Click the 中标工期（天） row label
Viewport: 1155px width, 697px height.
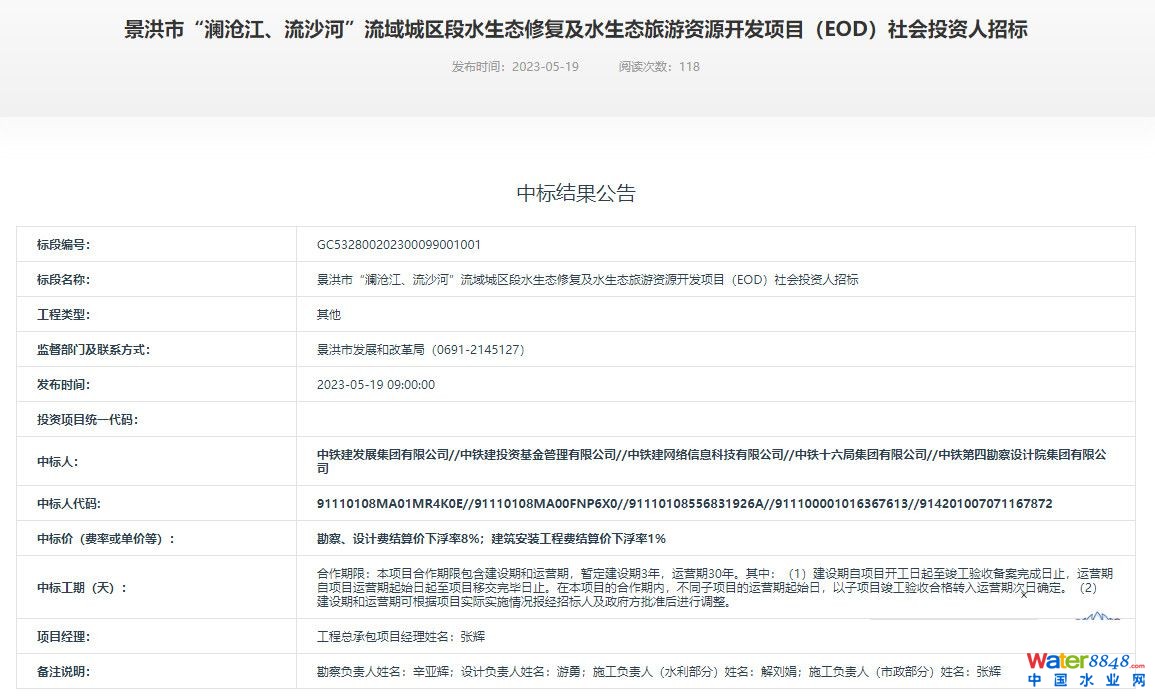[82, 588]
